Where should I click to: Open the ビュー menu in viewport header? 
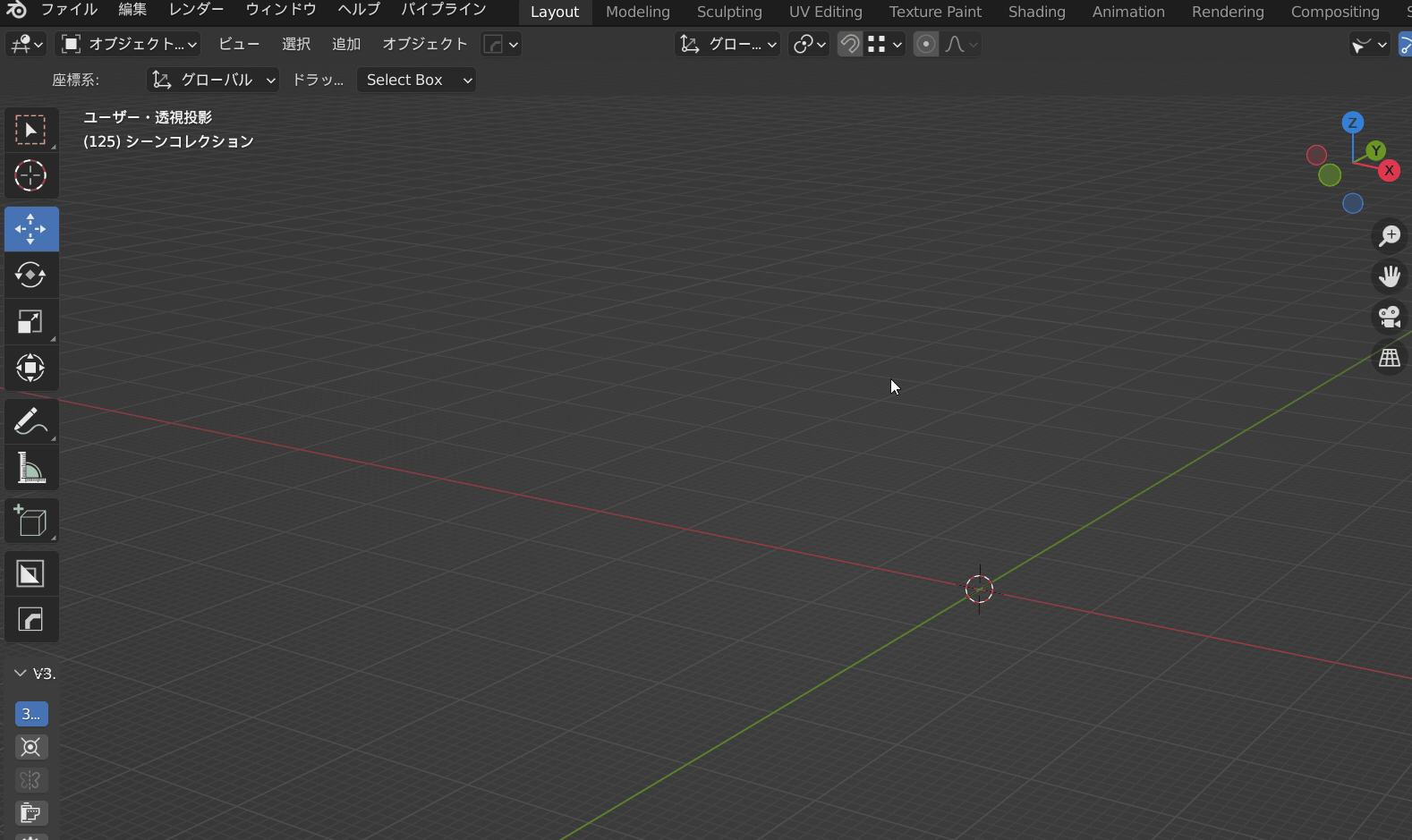239,44
